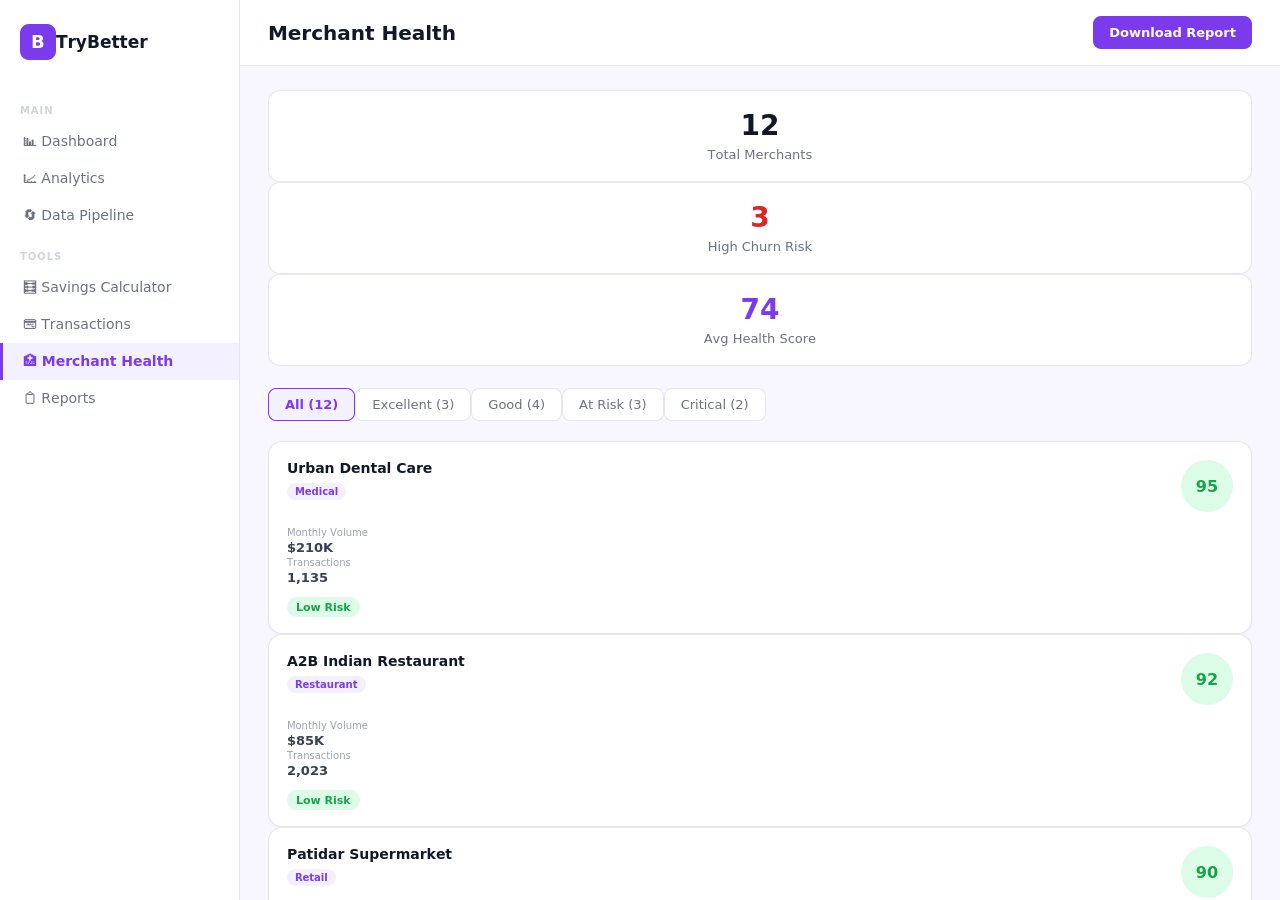The height and width of the screenshot is (900, 1280).
Task: Open the Savings Calculator icon under Tools
Action: [x=30, y=287]
